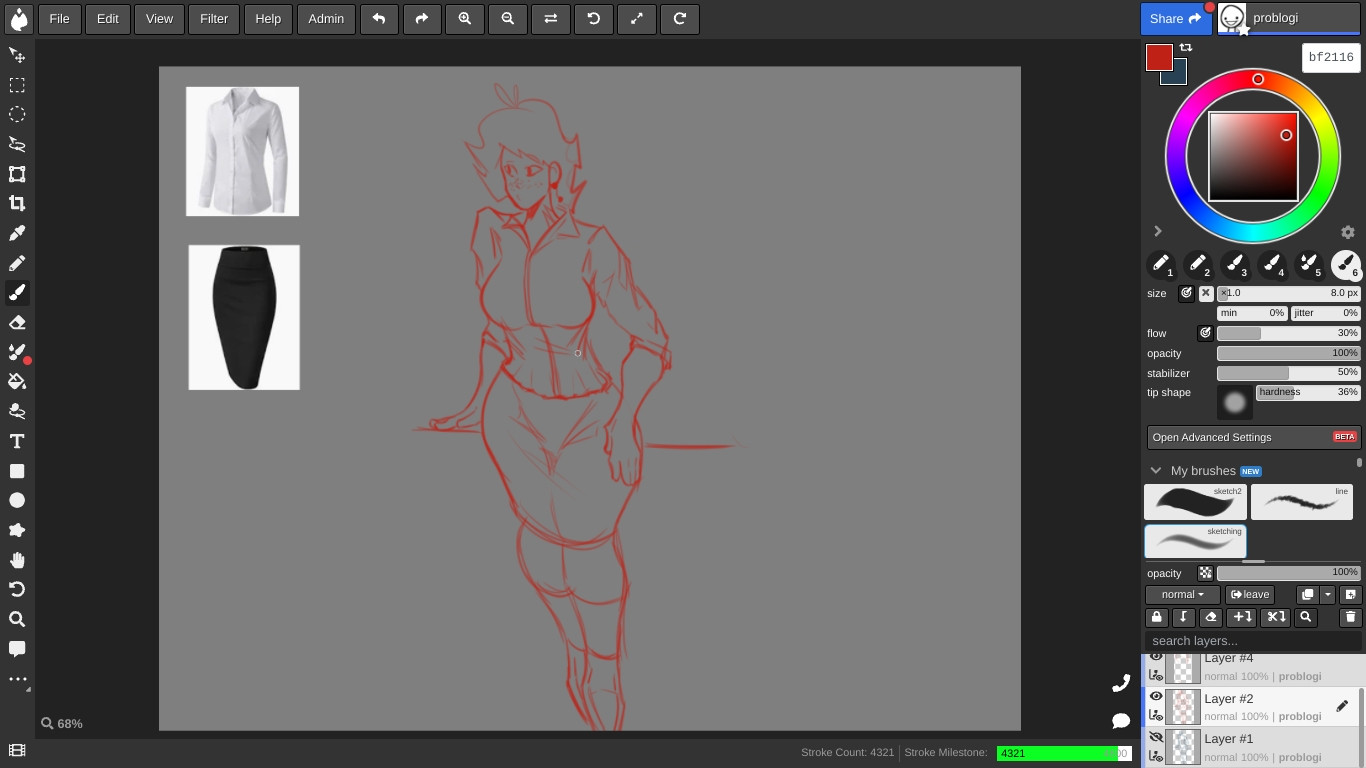Adjust the brush flow slider
The width and height of the screenshot is (1366, 768).
tap(1288, 333)
